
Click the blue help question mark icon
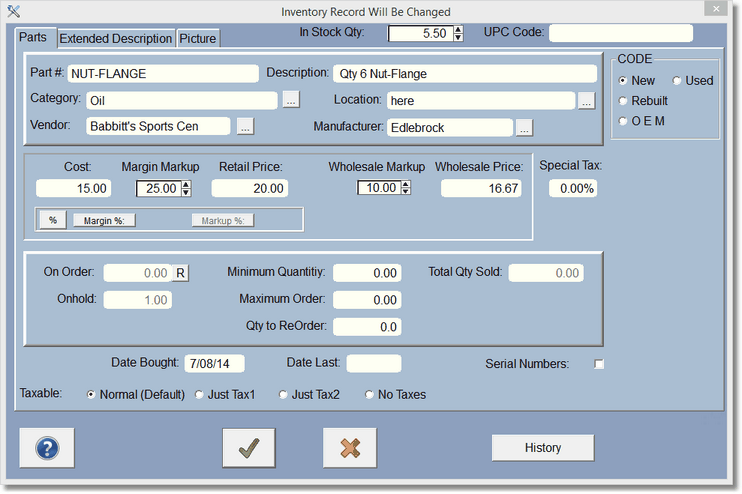tap(48, 448)
